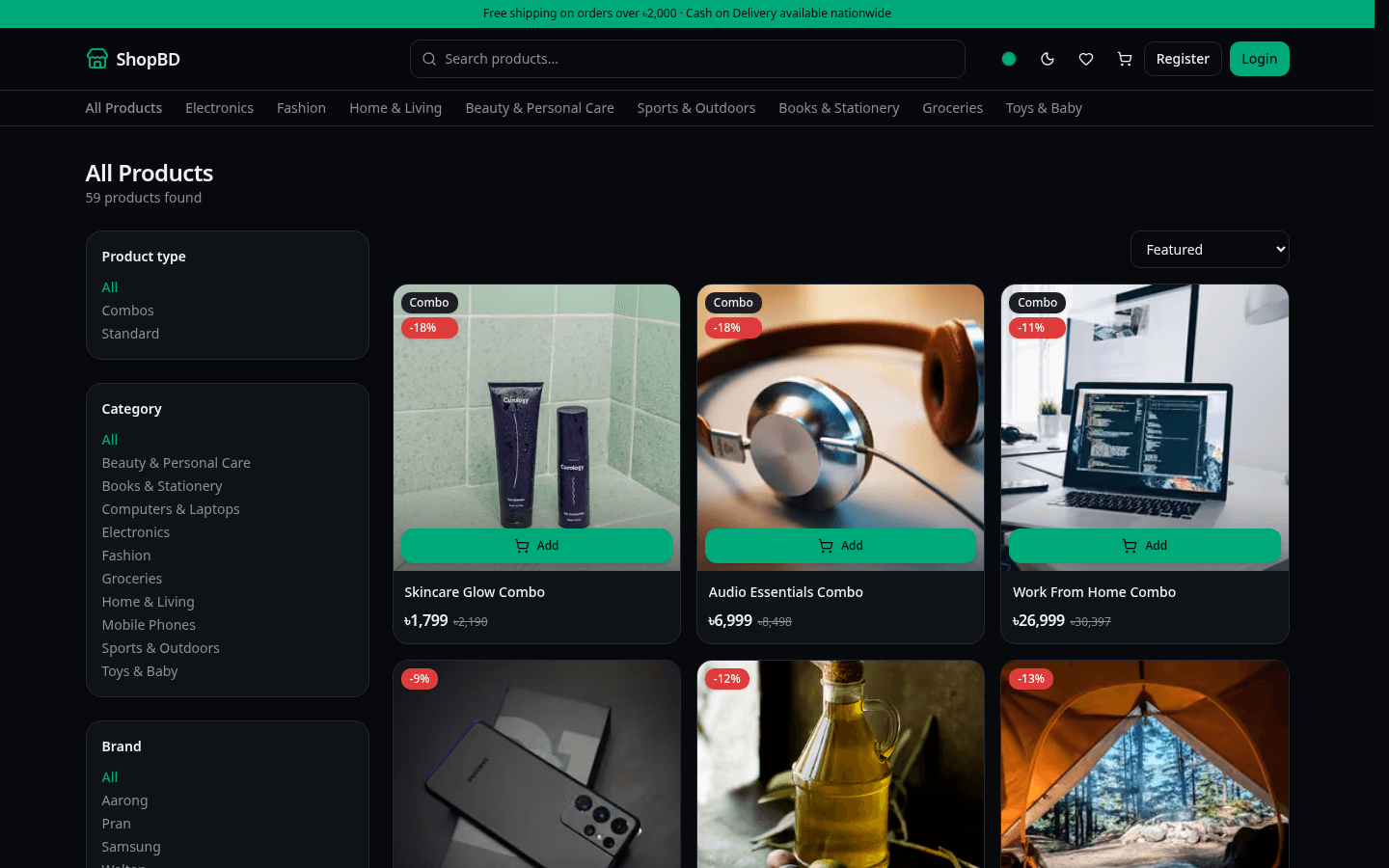Filter brand by Pran

116,824
